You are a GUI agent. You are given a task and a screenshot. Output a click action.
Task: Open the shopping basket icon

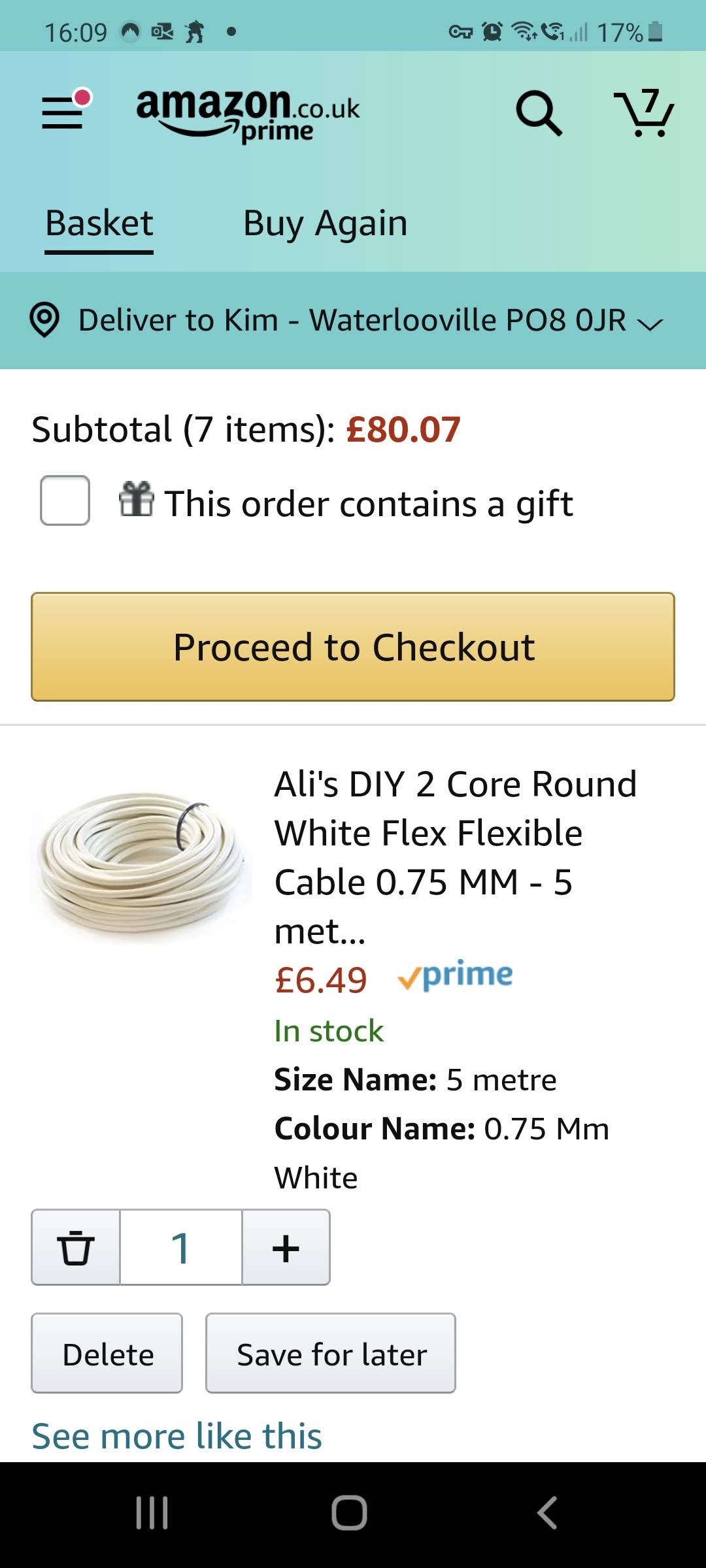[x=644, y=113]
